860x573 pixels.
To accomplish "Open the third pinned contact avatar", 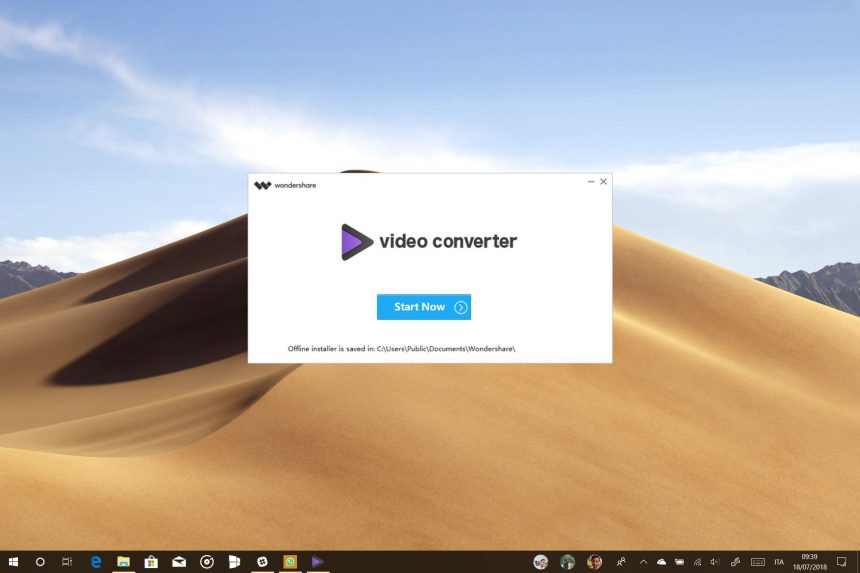I will [594, 561].
